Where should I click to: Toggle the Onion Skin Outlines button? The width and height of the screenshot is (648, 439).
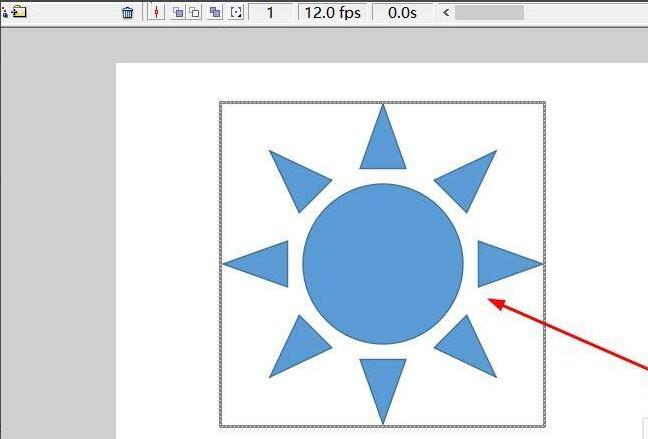point(195,12)
